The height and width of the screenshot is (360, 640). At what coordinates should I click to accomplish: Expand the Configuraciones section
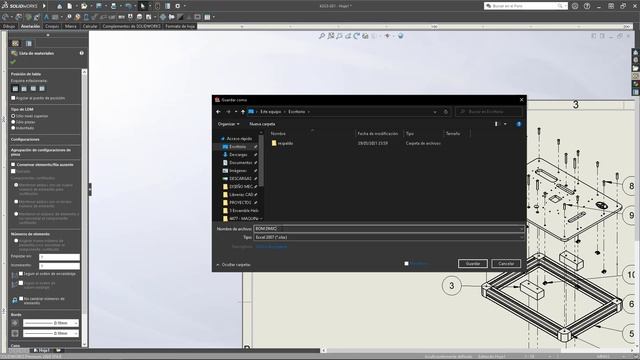click(25, 140)
